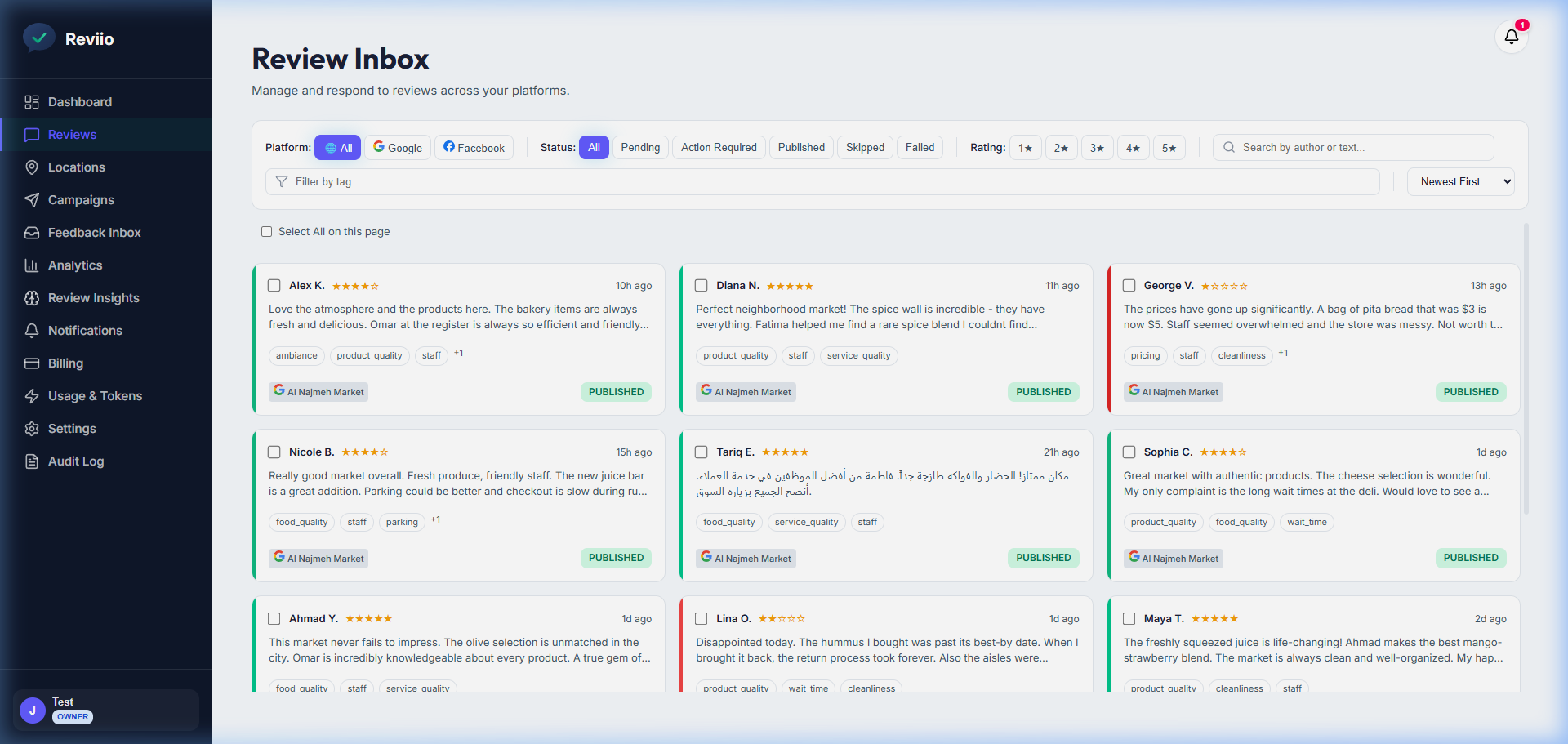Click the search magnifier icon

(x=1229, y=148)
